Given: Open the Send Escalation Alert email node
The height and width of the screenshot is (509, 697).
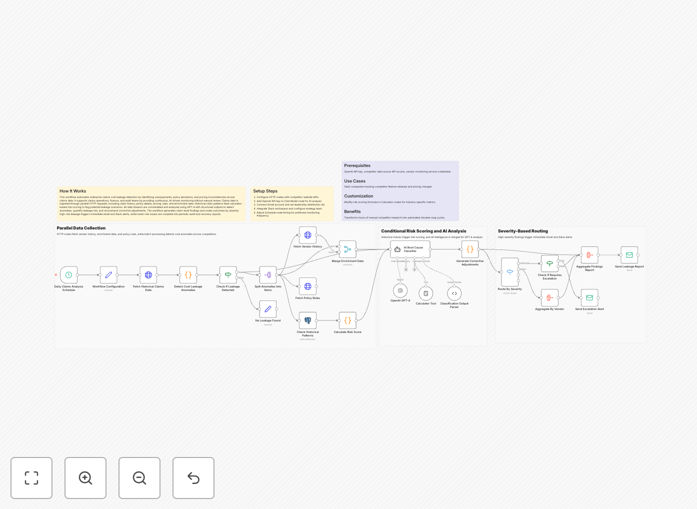Looking at the screenshot, I should pos(589,298).
